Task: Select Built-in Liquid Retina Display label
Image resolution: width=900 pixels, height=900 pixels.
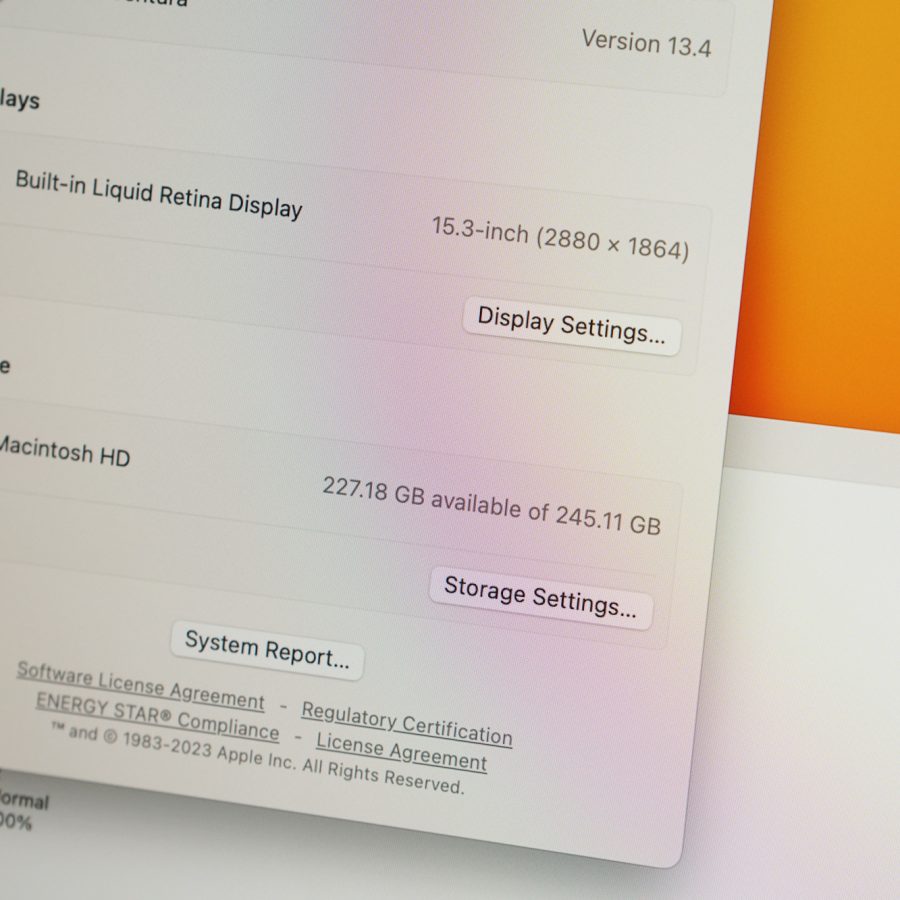Action: [158, 195]
